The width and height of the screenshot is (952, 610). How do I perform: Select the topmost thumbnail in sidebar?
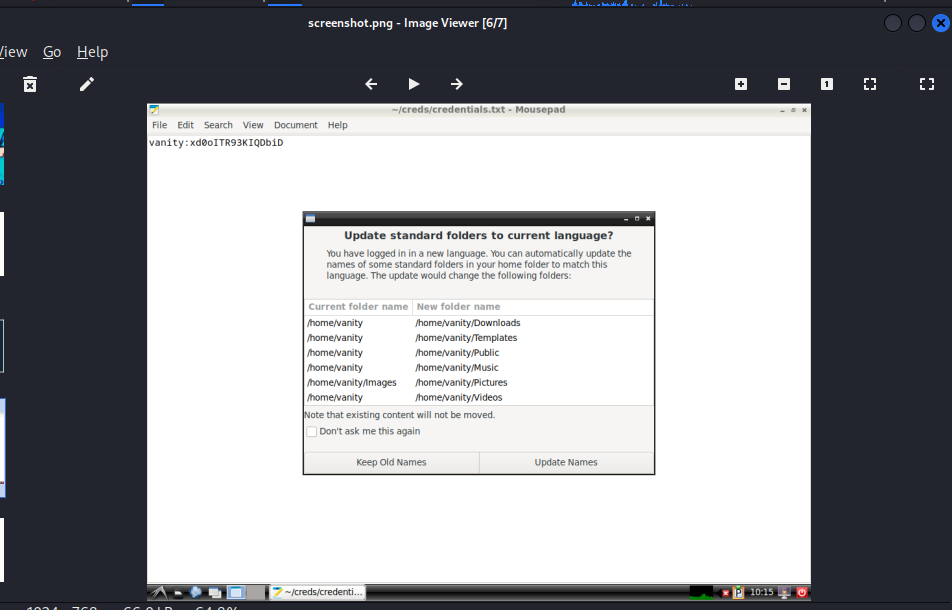2,144
